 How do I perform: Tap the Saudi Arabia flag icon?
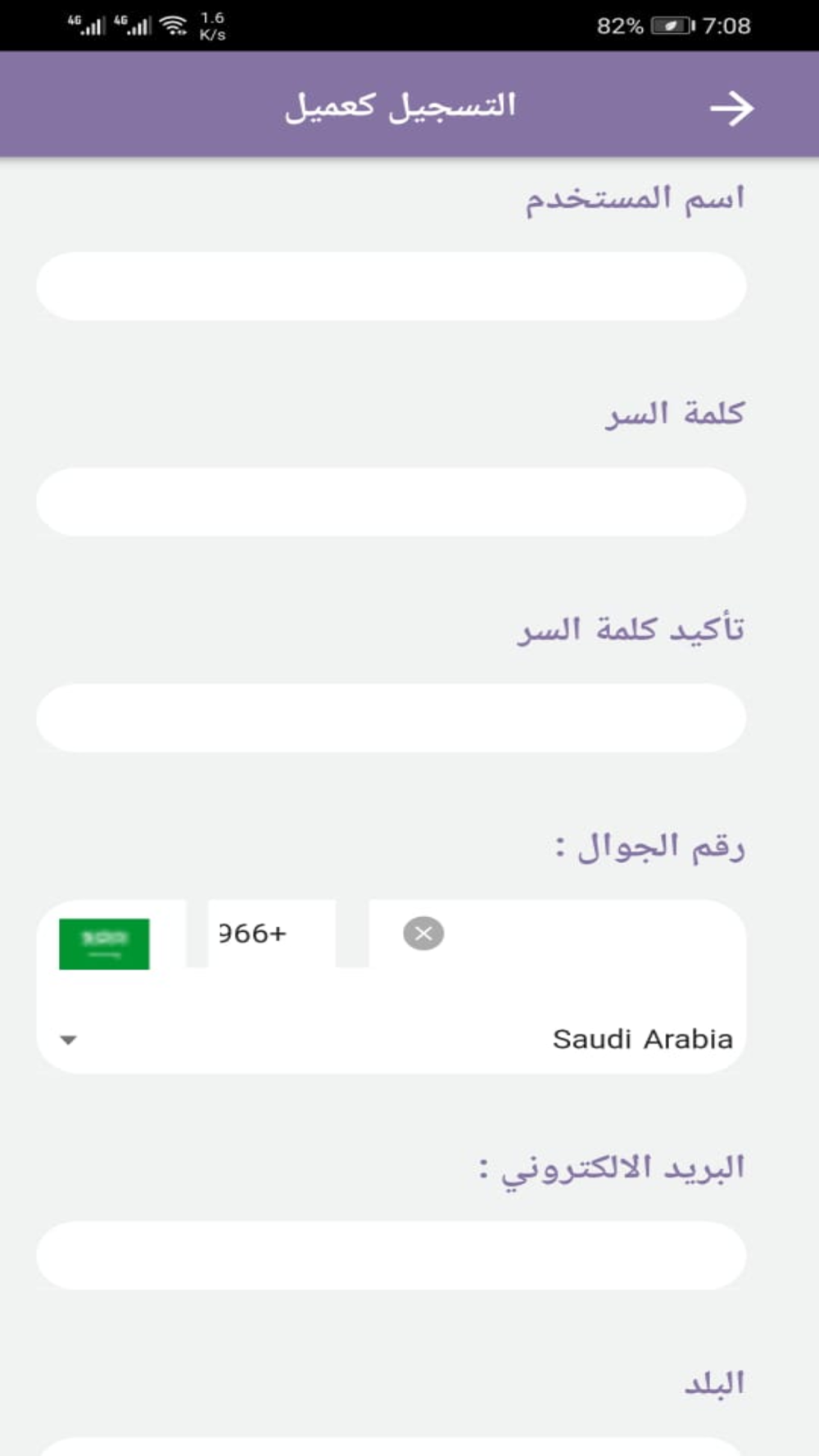click(x=104, y=943)
